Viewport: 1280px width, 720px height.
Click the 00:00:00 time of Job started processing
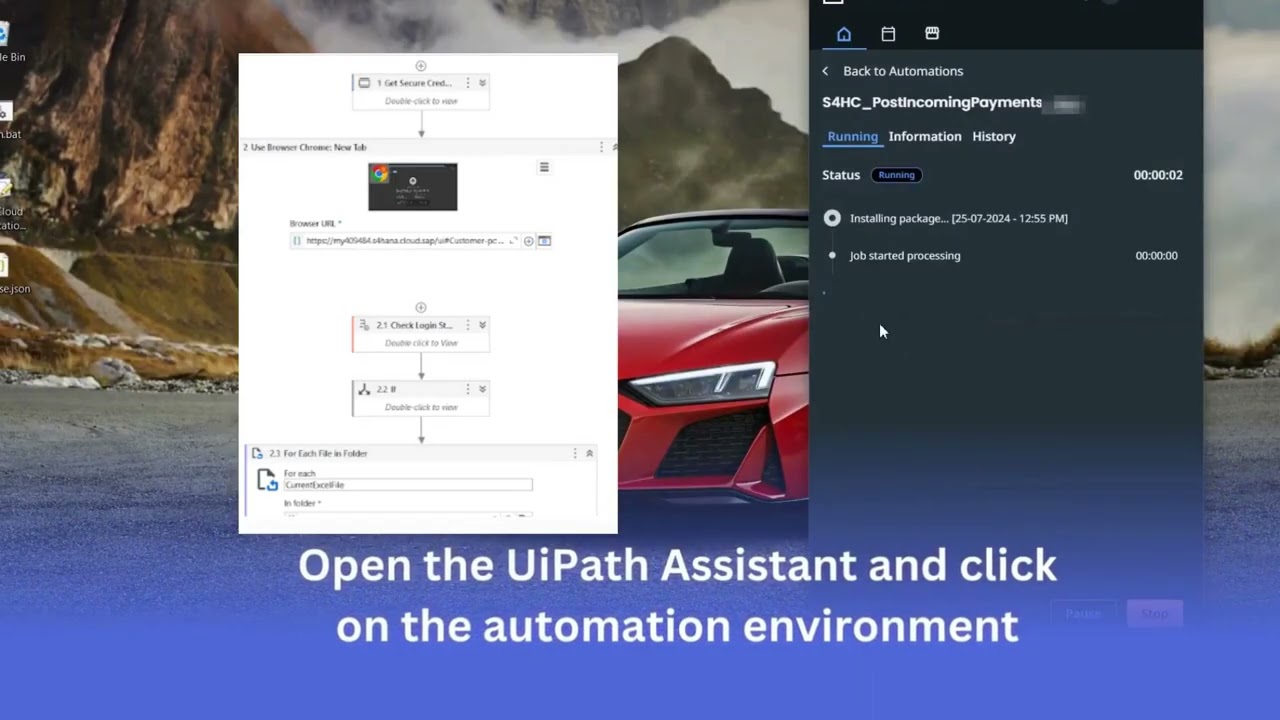[x=1156, y=256]
